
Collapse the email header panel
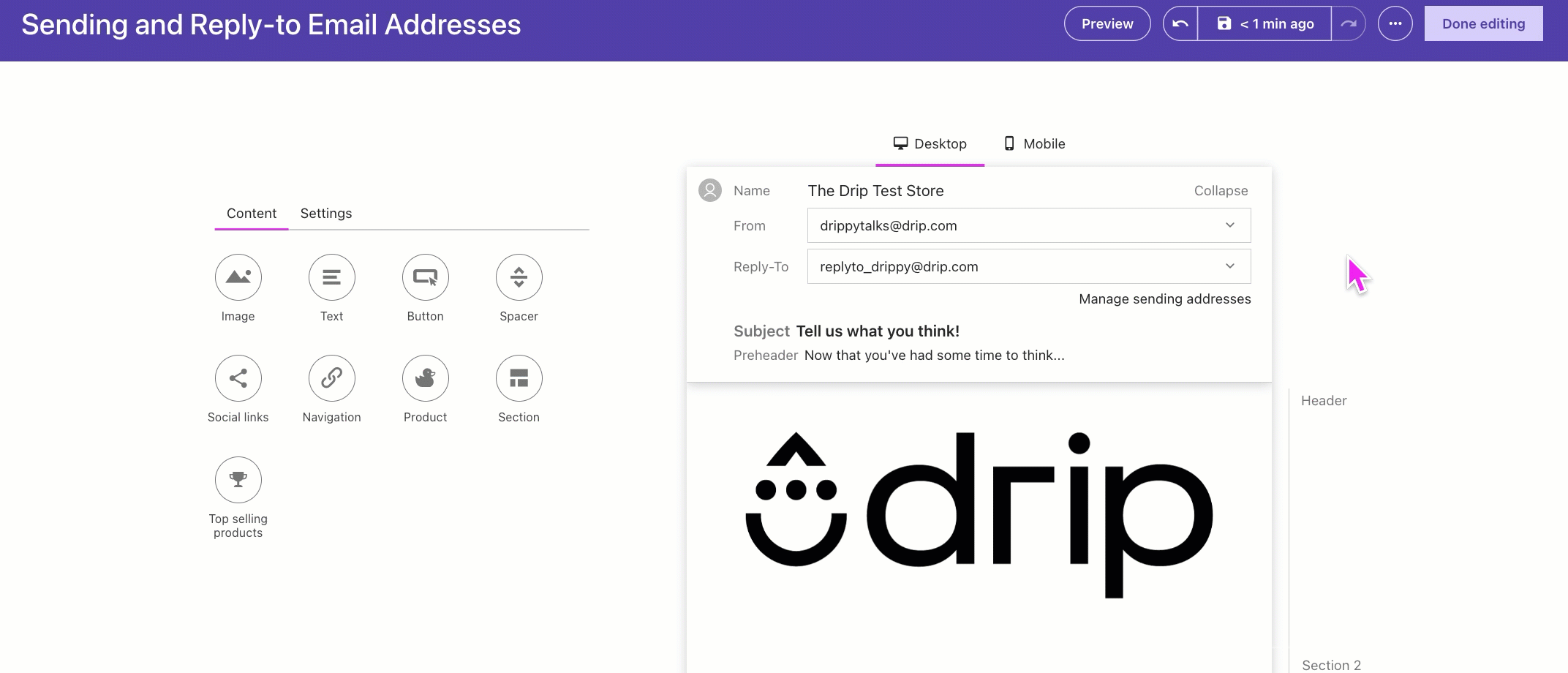(x=1221, y=190)
